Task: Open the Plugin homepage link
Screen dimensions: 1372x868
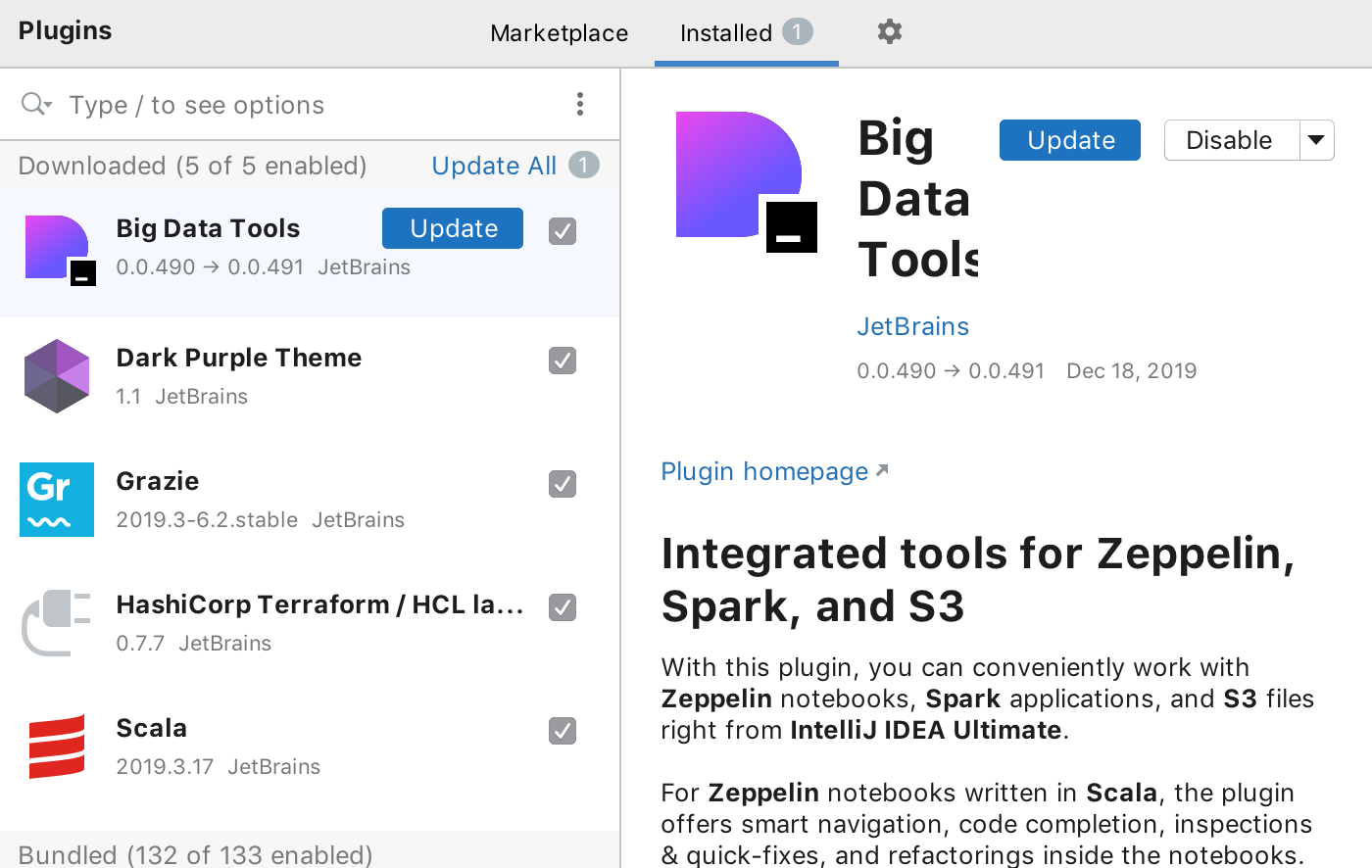Action: 764,471
